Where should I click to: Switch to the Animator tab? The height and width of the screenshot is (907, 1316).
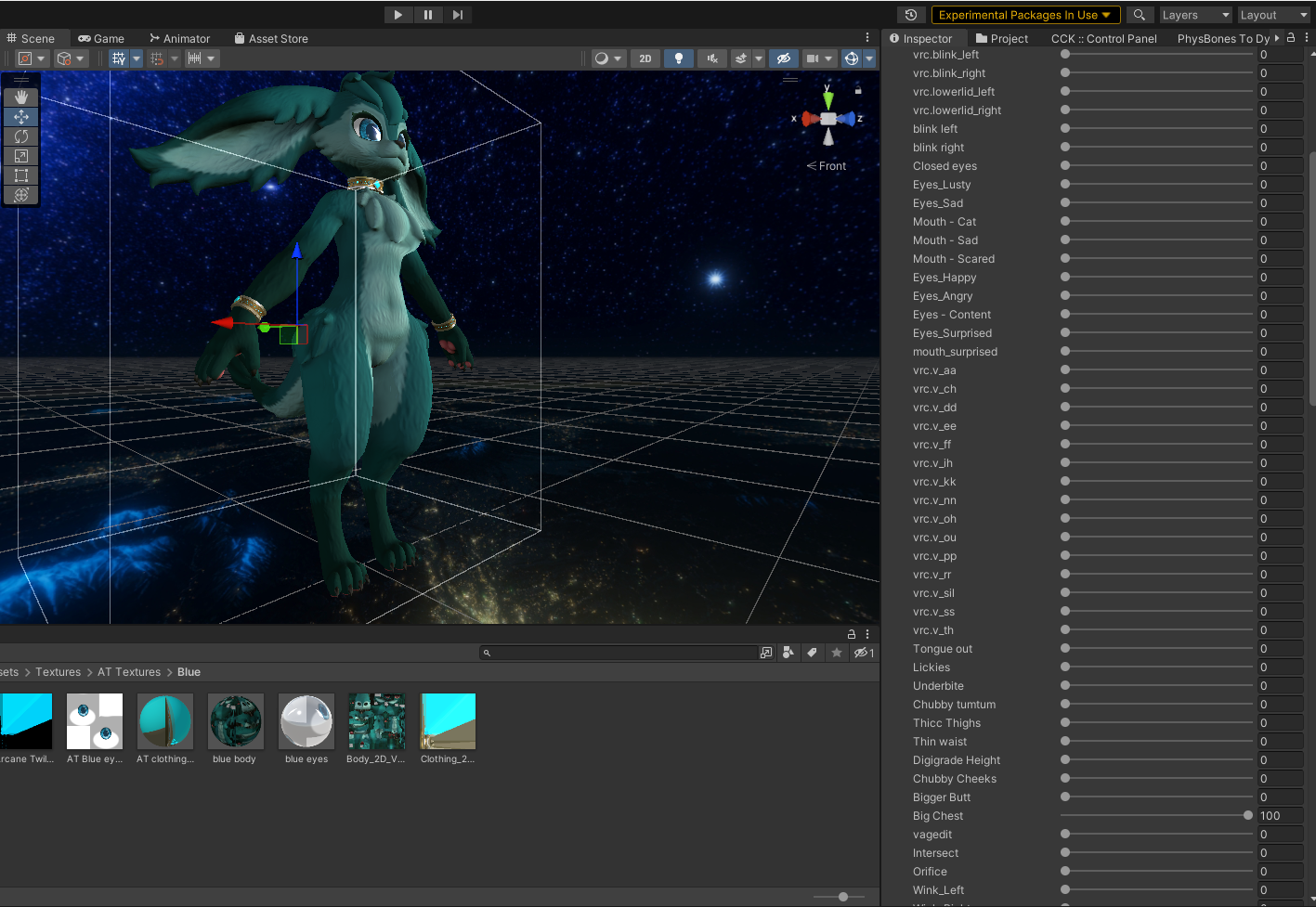(x=180, y=38)
